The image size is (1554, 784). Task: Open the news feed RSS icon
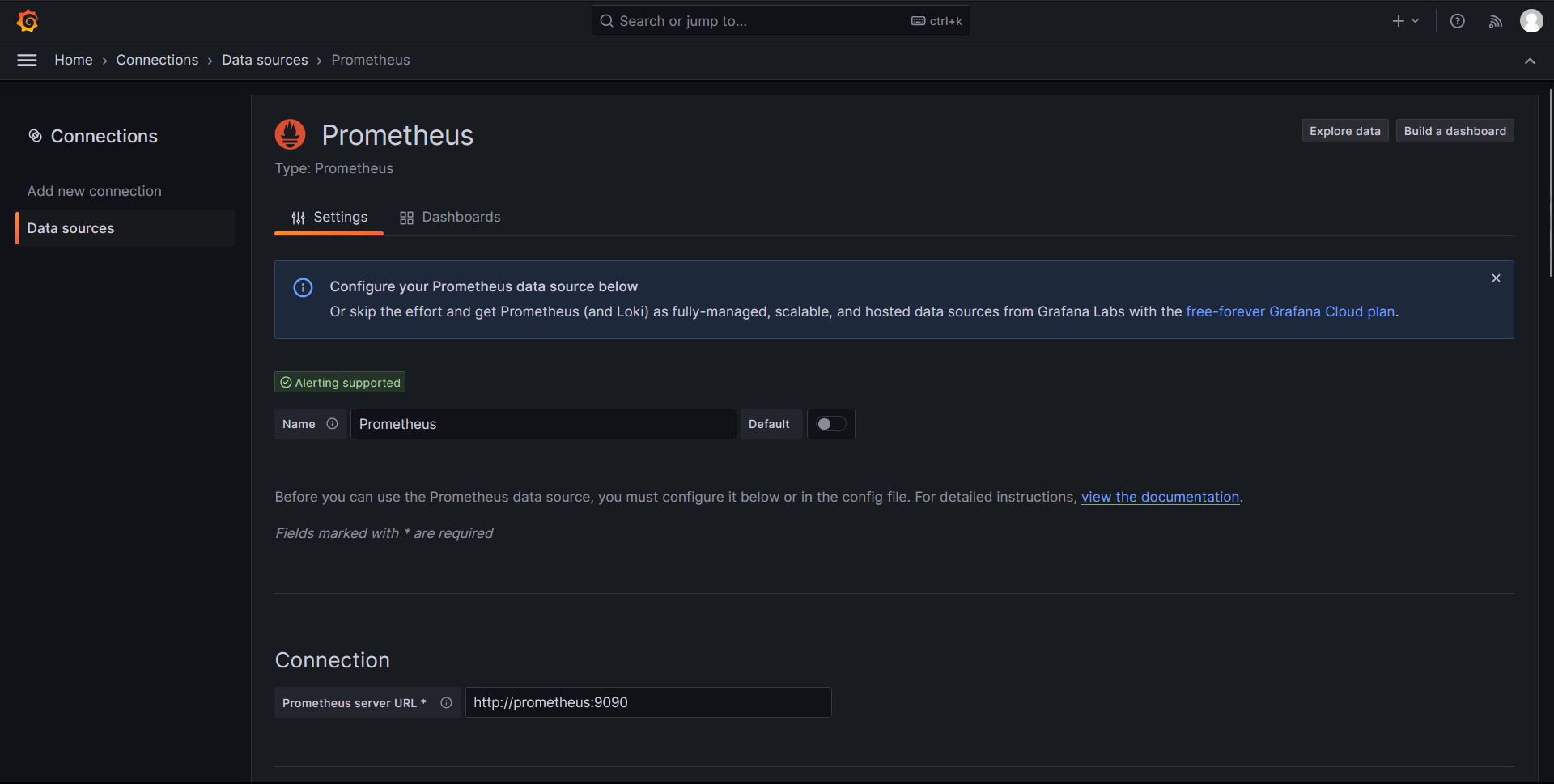point(1495,21)
